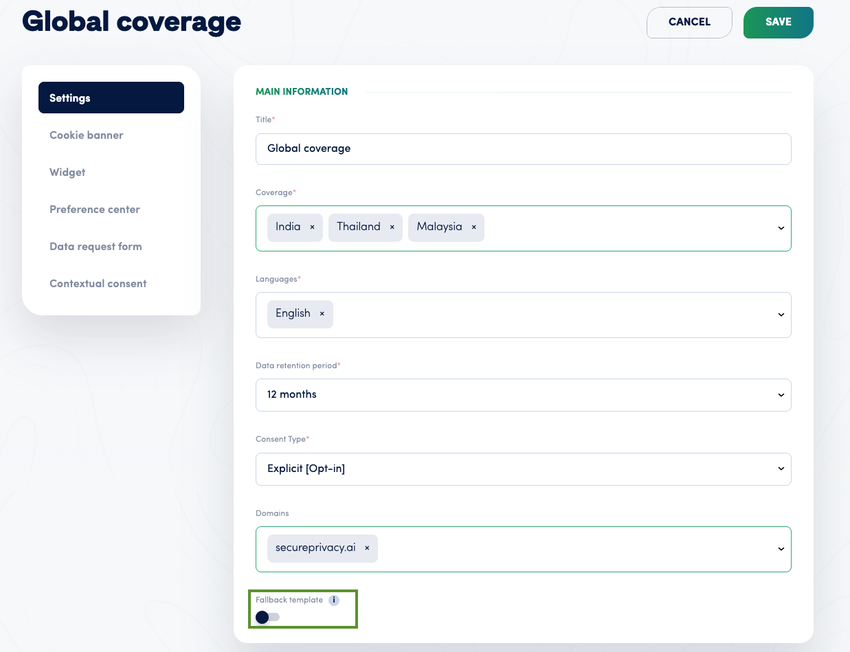Select Data request form menu item
850x652 pixels.
(96, 246)
